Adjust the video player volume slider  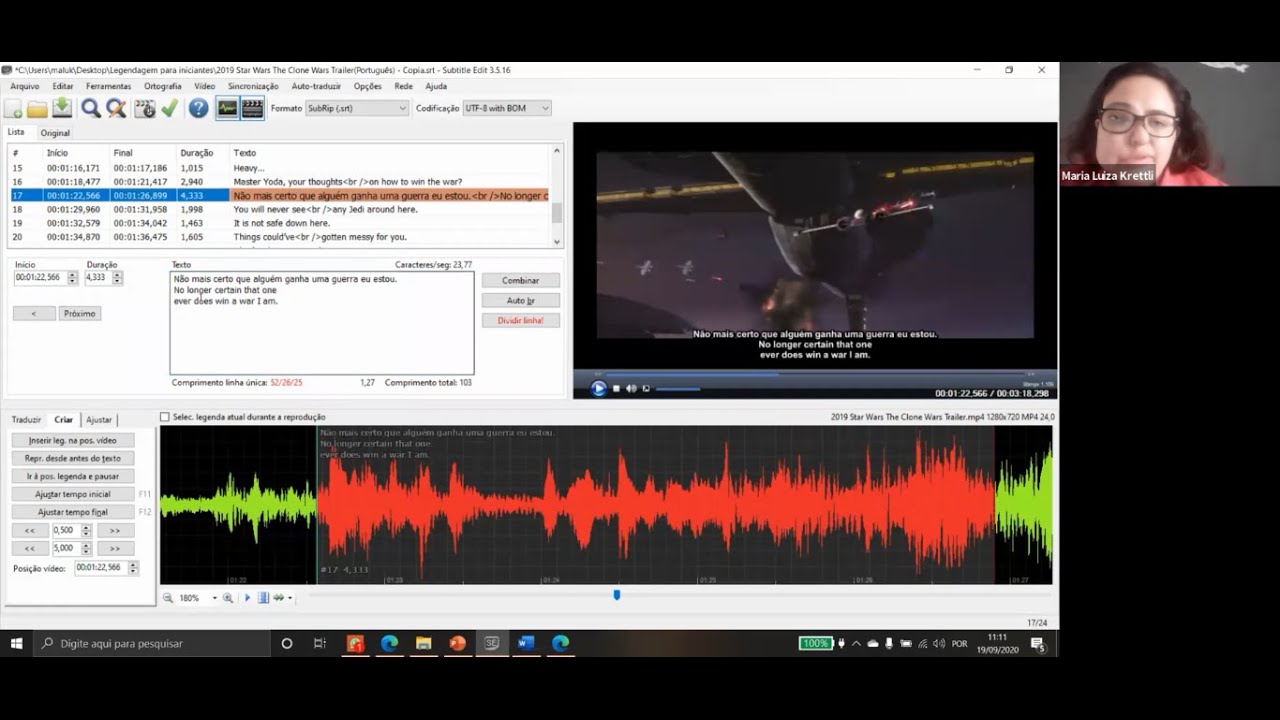coord(679,388)
